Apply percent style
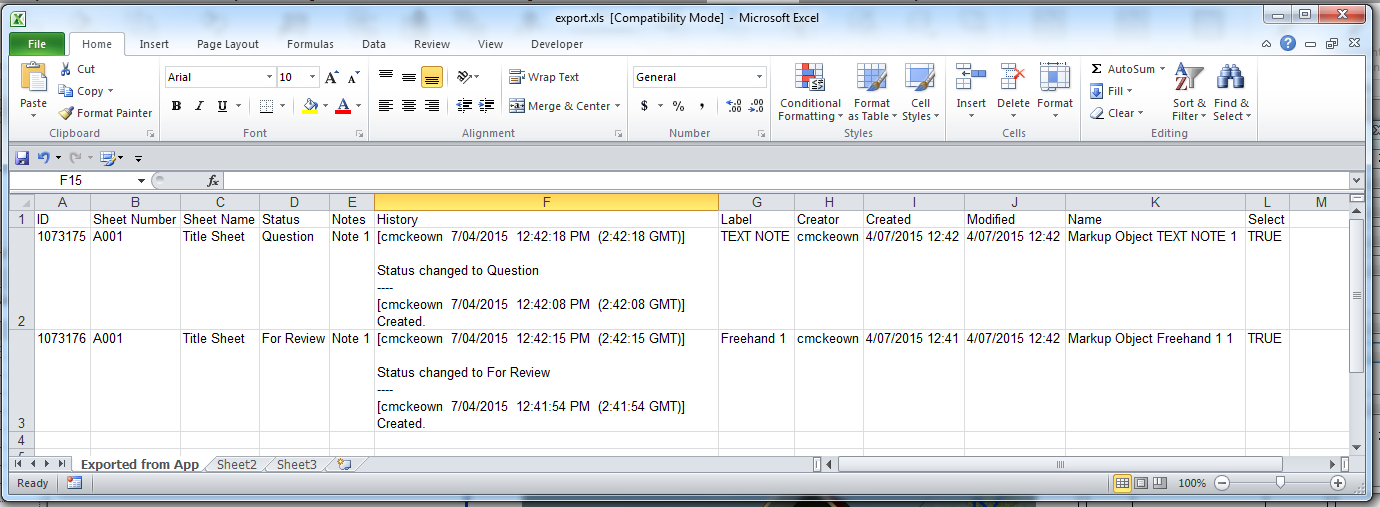Image resolution: width=1380 pixels, height=507 pixels. click(x=678, y=106)
